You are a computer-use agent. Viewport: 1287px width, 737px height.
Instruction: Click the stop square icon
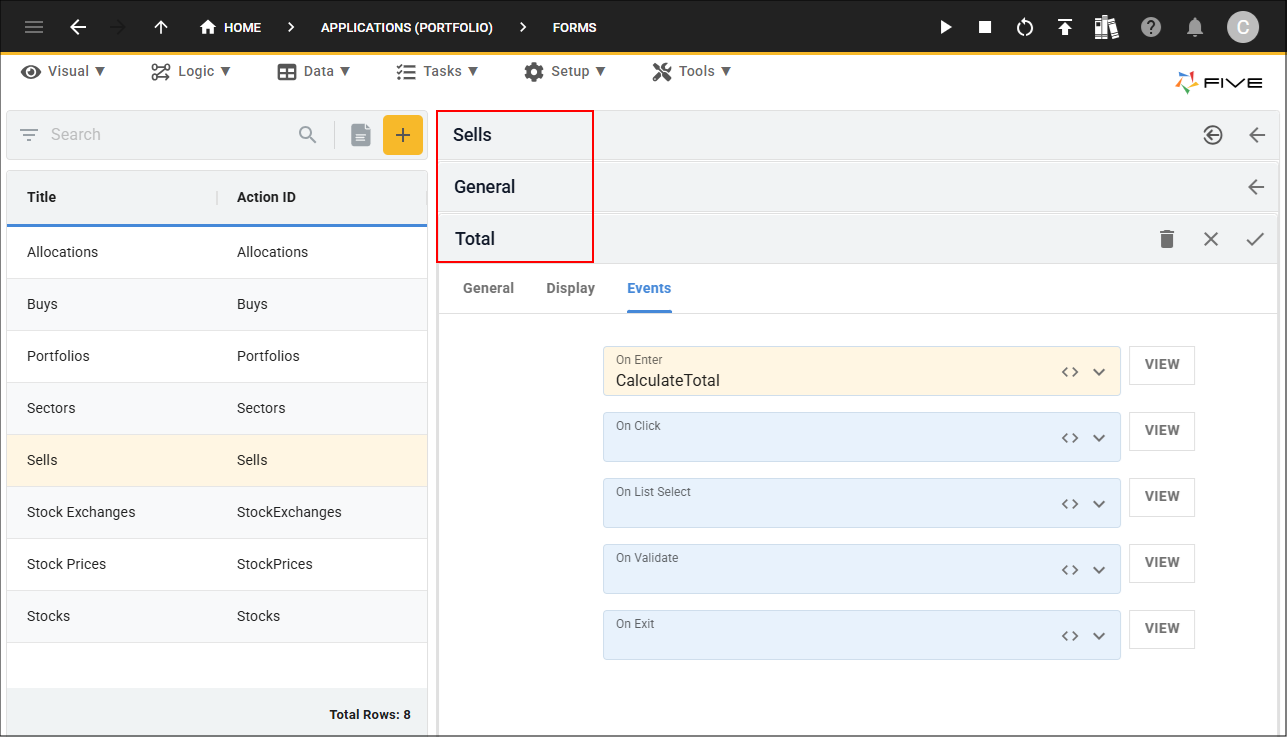tap(985, 27)
